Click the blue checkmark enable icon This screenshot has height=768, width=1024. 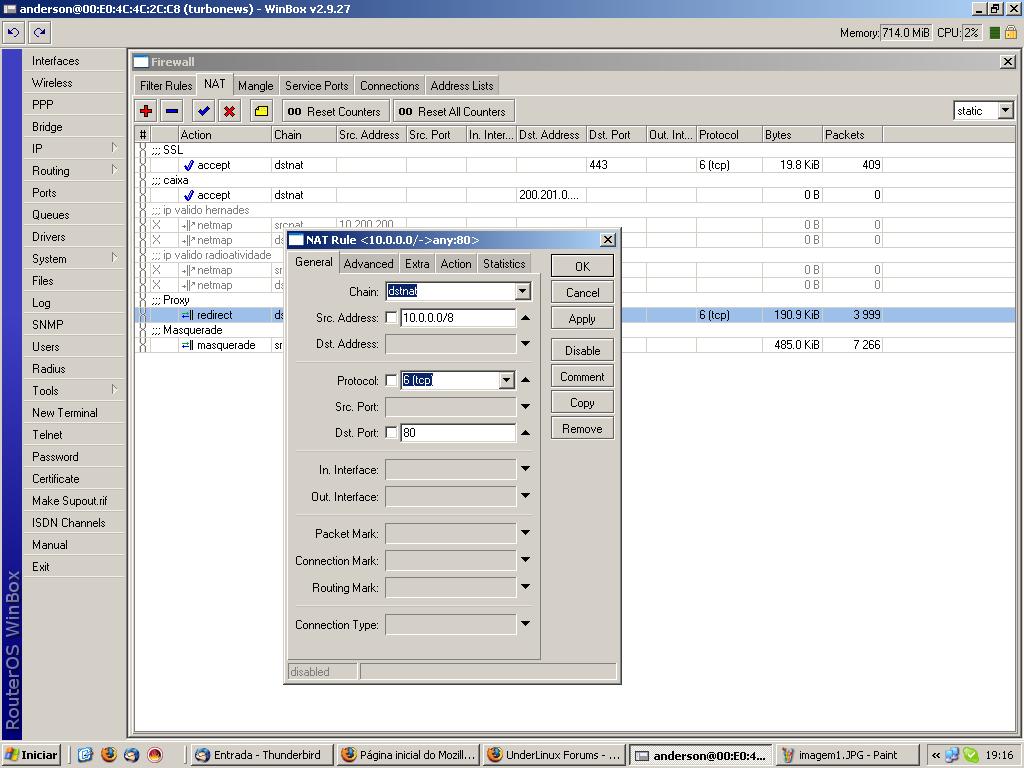204,111
